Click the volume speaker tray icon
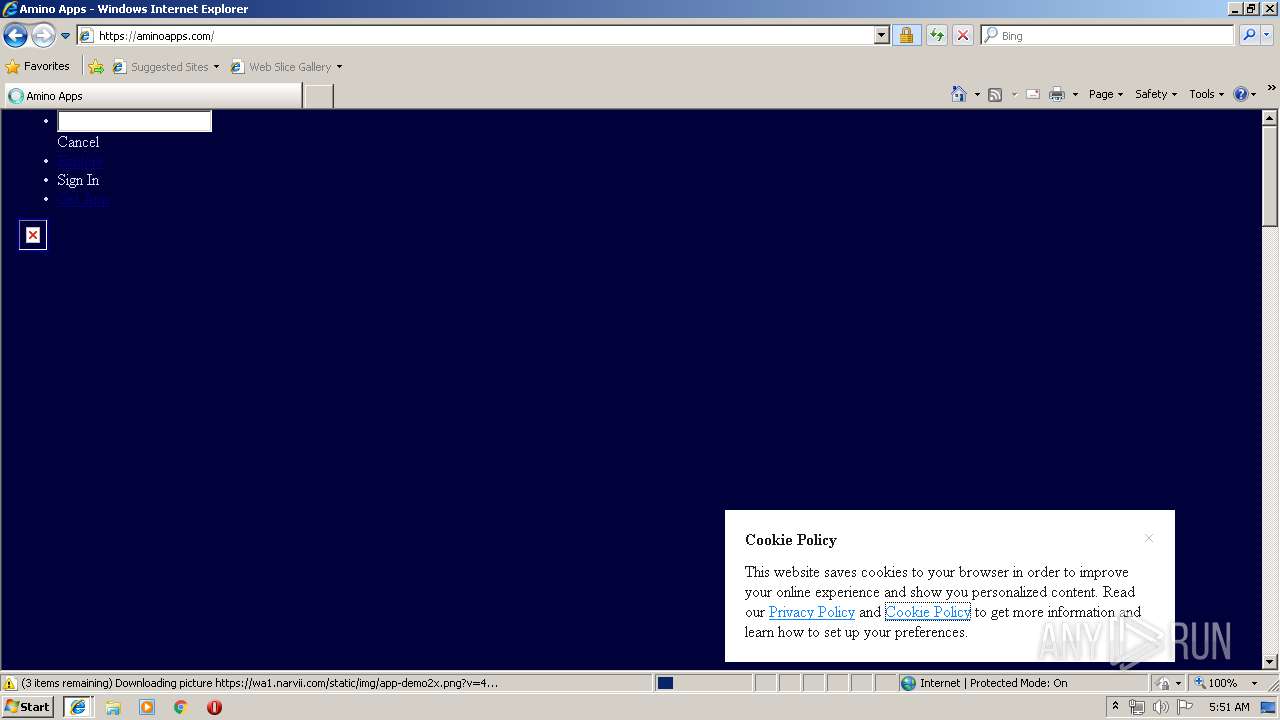 pyautogui.click(x=1160, y=707)
